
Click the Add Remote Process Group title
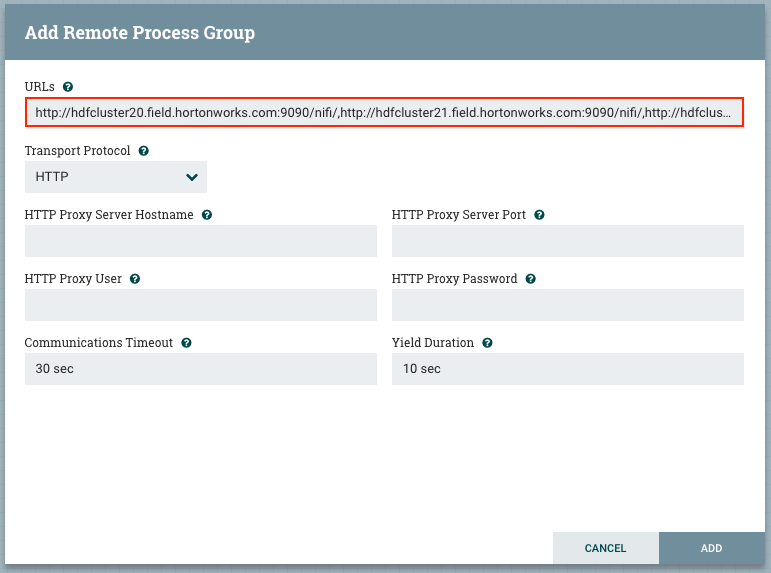click(140, 33)
